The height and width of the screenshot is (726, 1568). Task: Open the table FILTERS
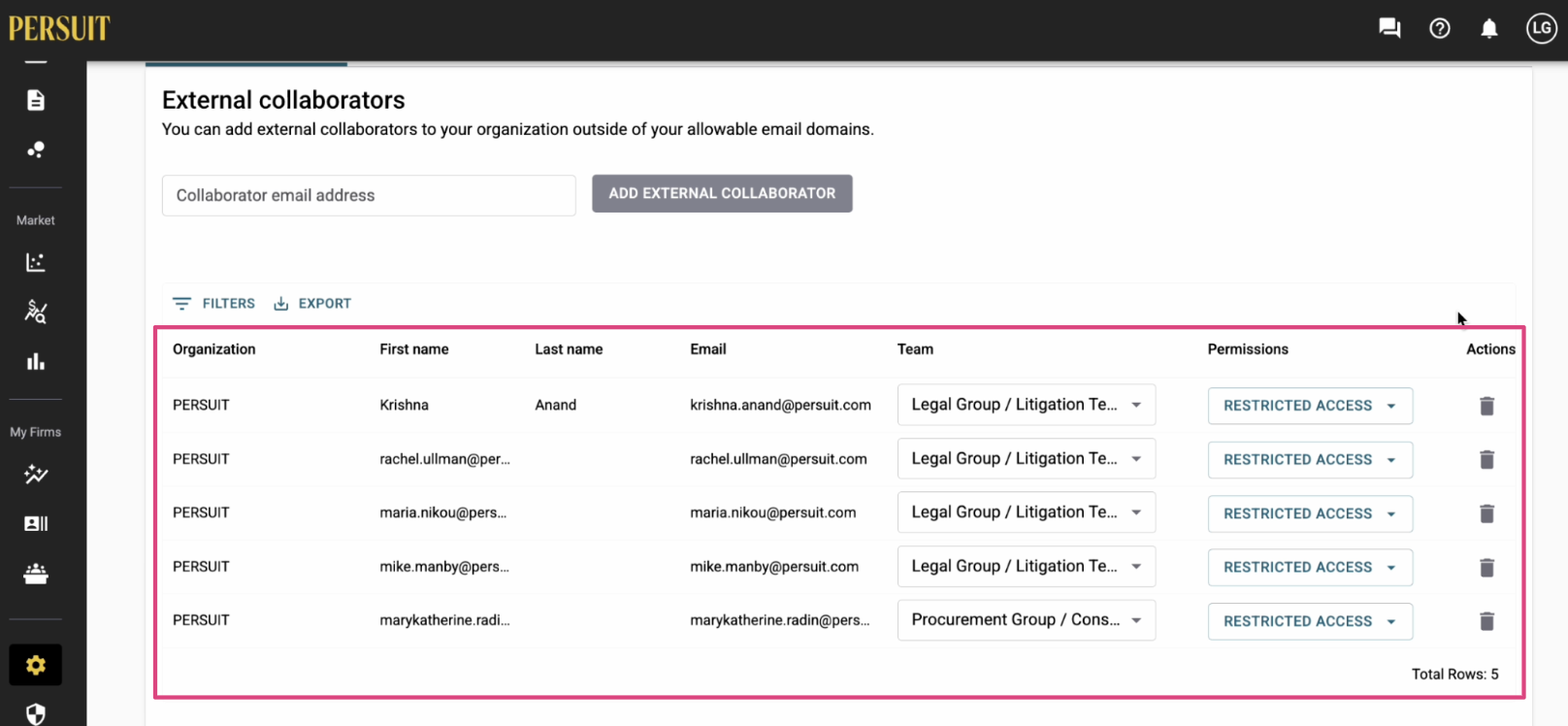click(213, 304)
